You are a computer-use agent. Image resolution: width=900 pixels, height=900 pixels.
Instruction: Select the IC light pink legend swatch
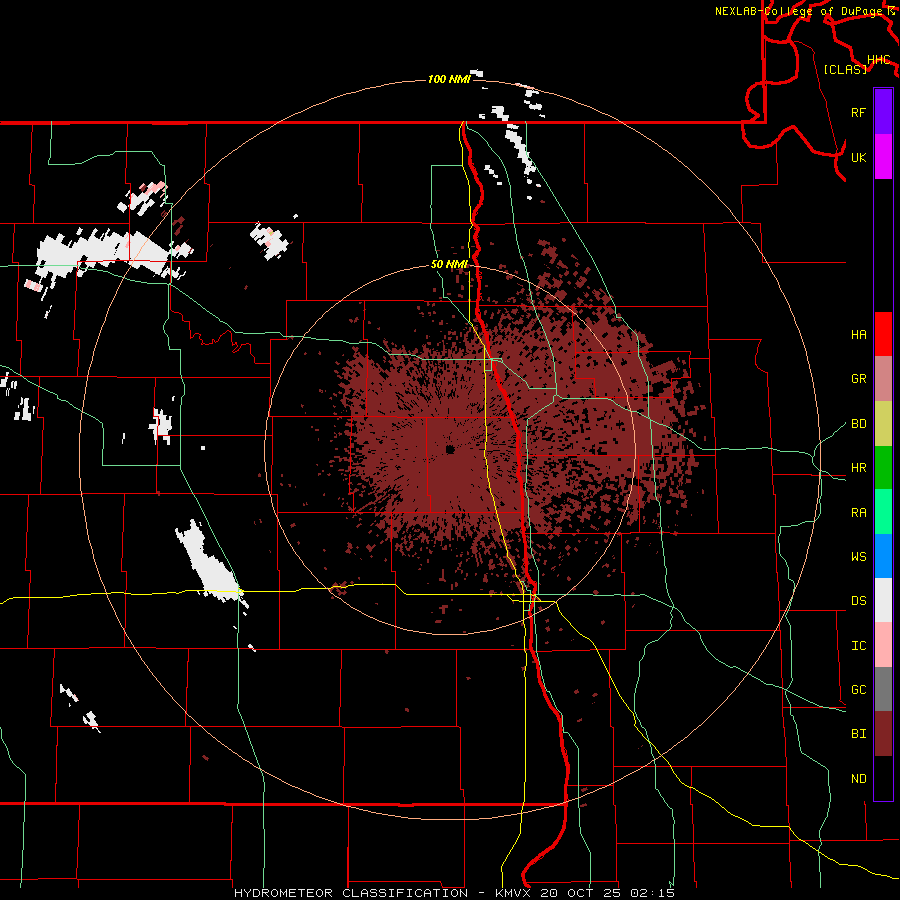pos(883,645)
